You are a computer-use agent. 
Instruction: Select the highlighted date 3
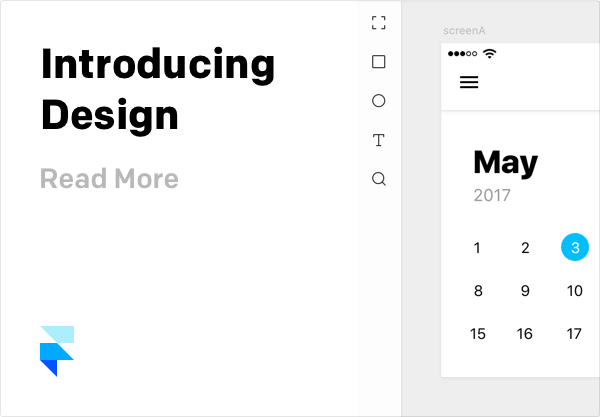click(575, 247)
